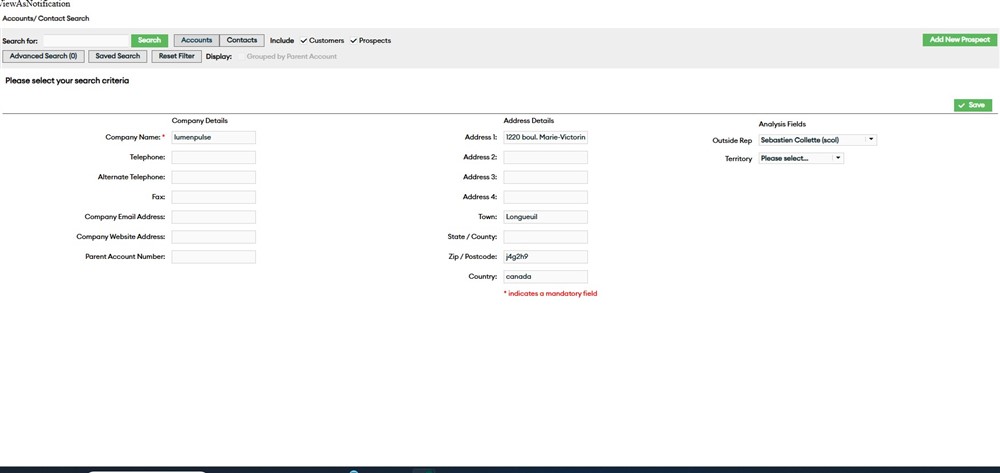Image resolution: width=1000 pixels, height=473 pixels.
Task: Click the Zip / Postcode field
Action: (545, 257)
